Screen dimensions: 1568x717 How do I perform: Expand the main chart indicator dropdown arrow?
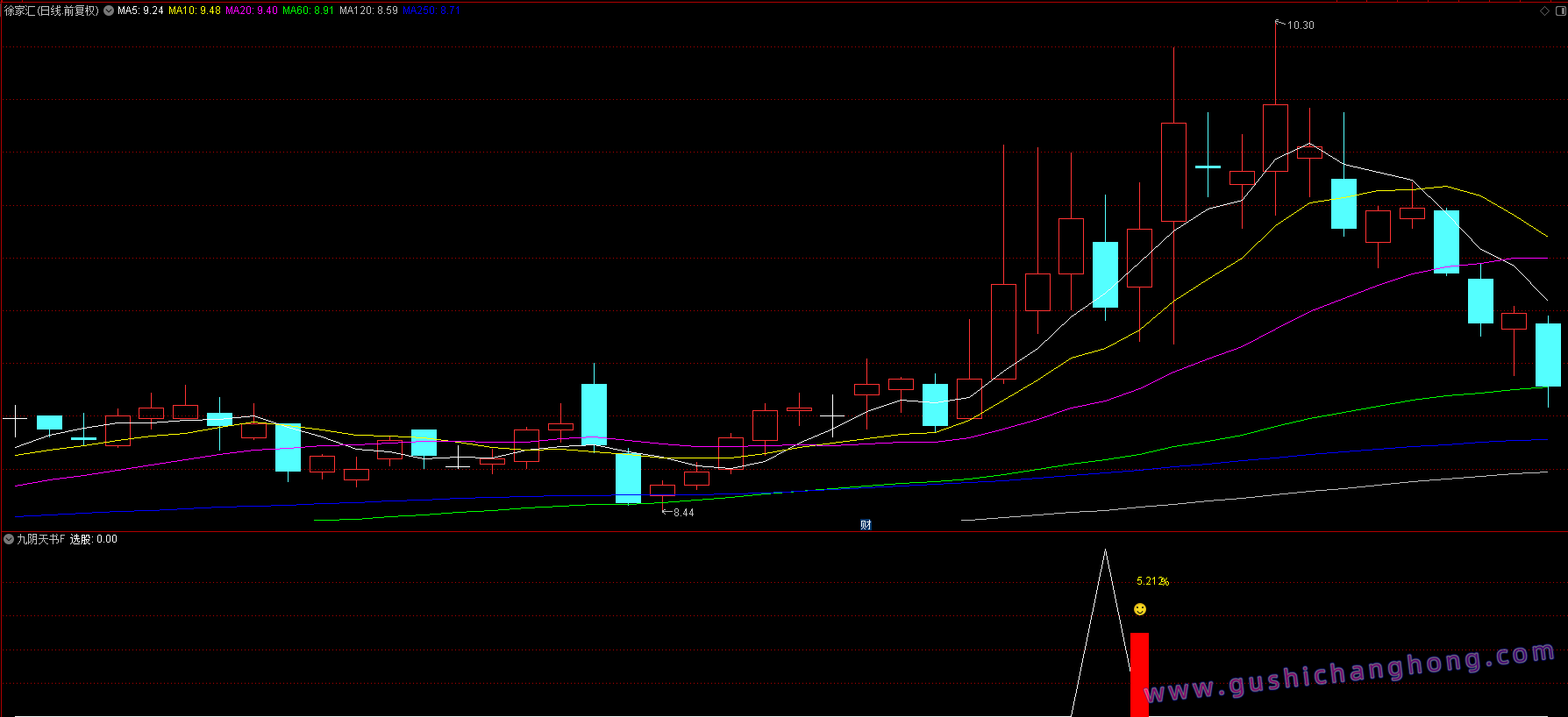pyautogui.click(x=109, y=11)
